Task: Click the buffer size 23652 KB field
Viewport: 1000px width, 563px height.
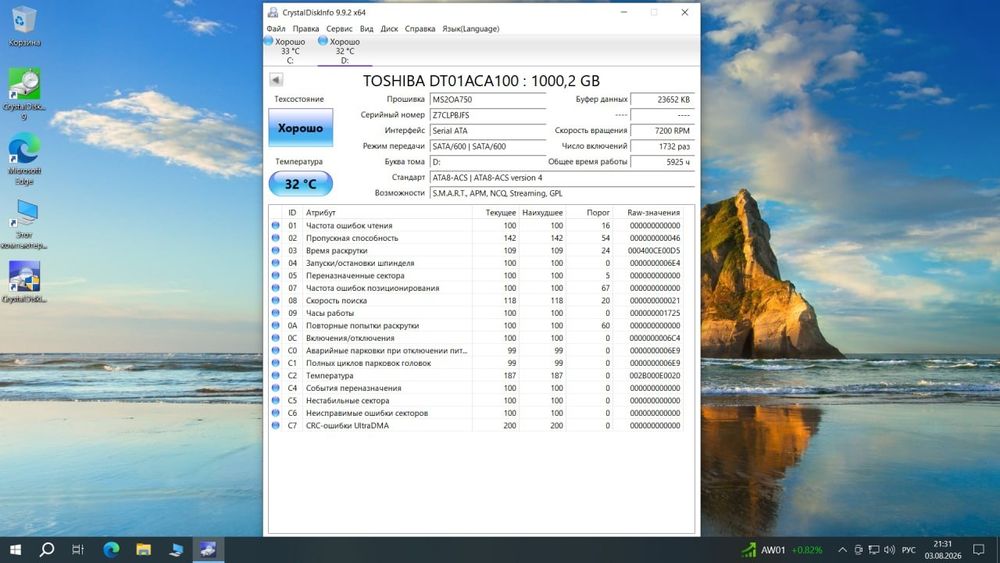Action: (662, 99)
